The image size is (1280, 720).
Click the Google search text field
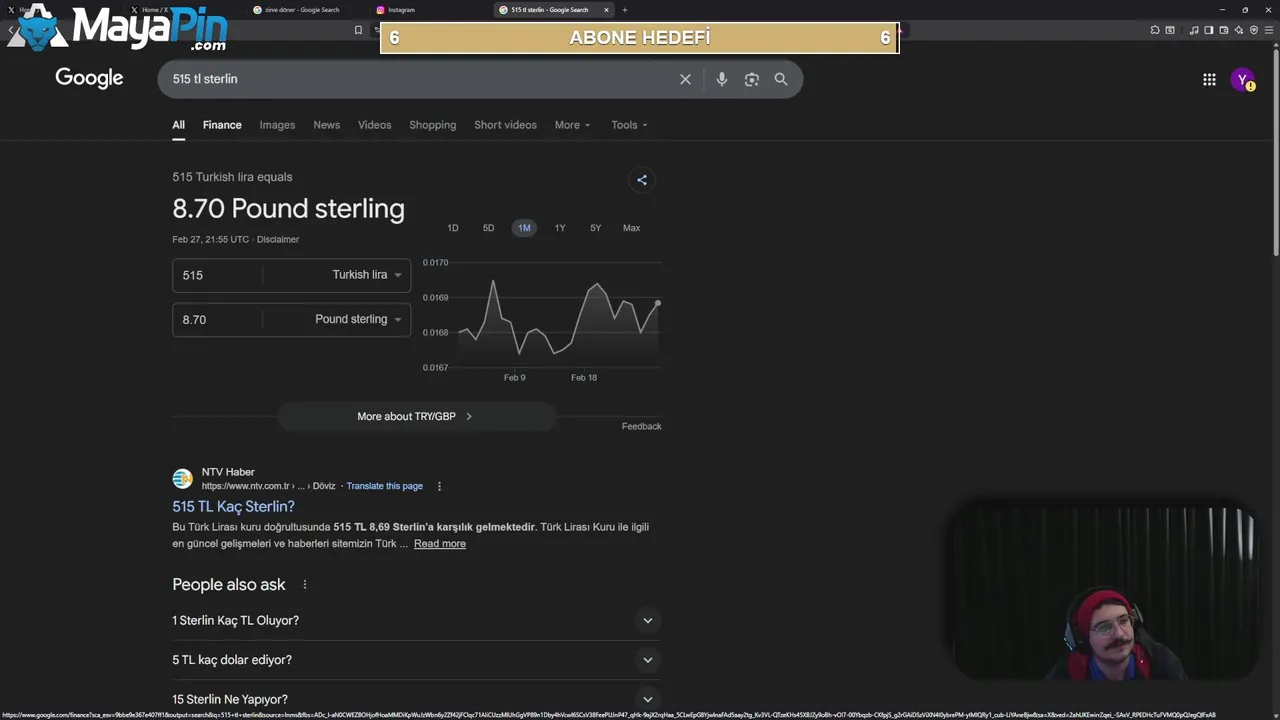click(x=420, y=79)
